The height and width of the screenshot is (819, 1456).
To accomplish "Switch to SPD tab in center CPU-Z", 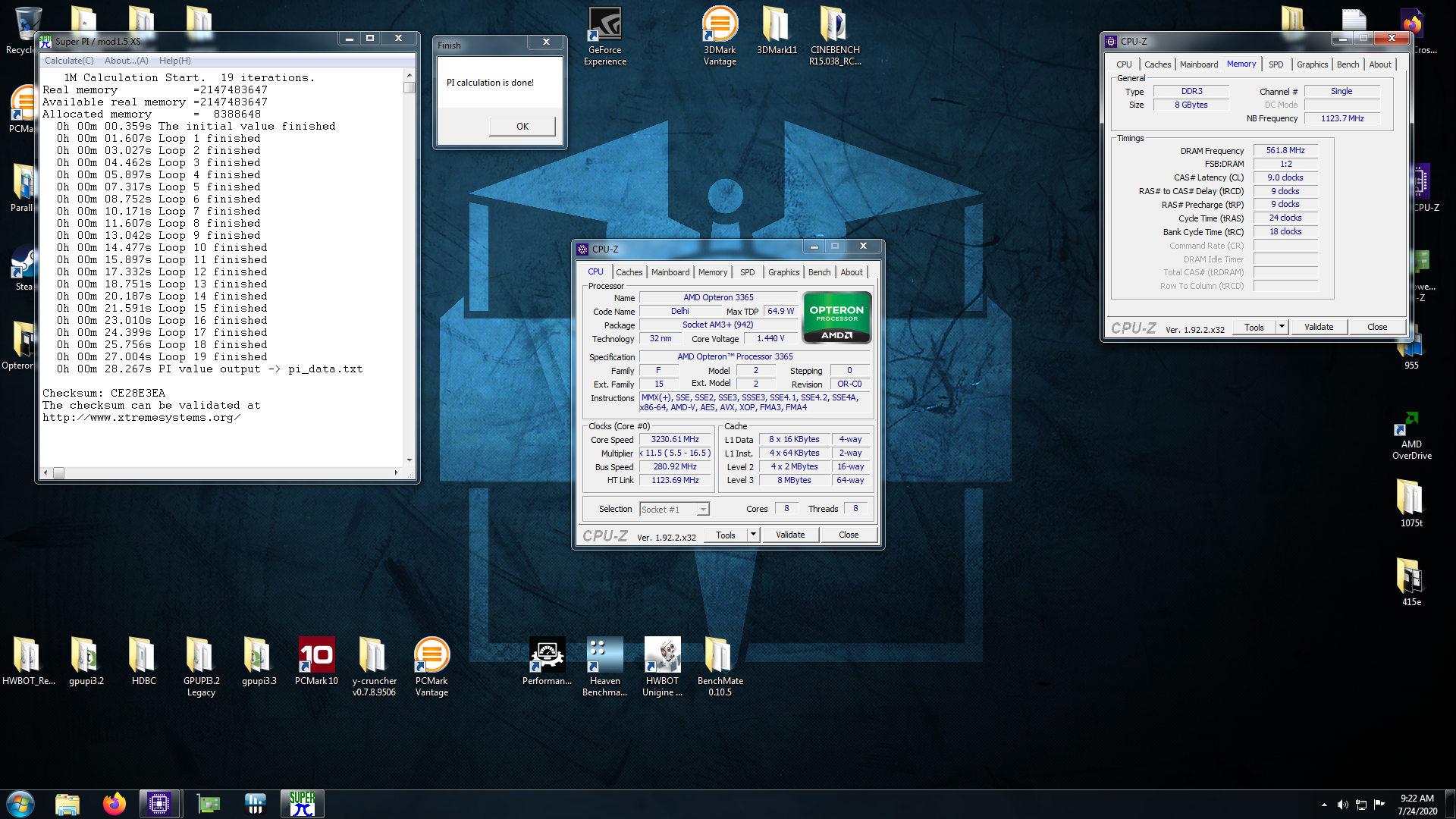I will [x=747, y=272].
